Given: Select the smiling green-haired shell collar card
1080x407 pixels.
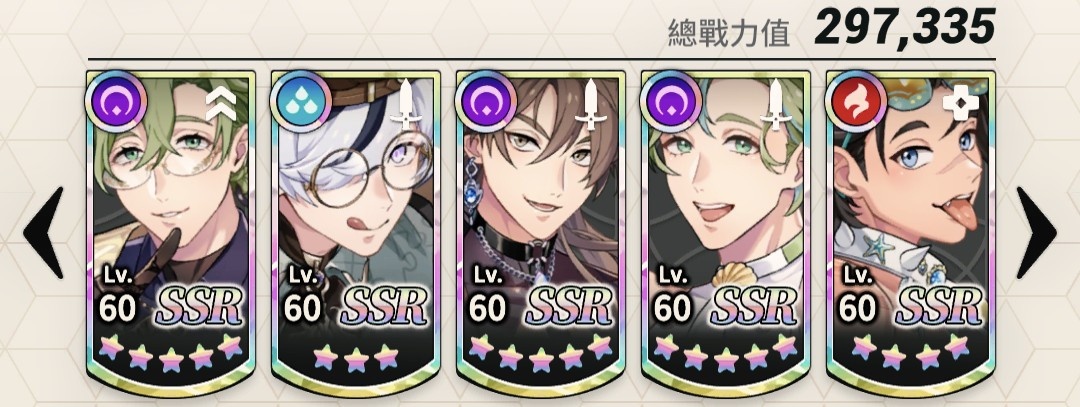Looking at the screenshot, I should 725,233.
